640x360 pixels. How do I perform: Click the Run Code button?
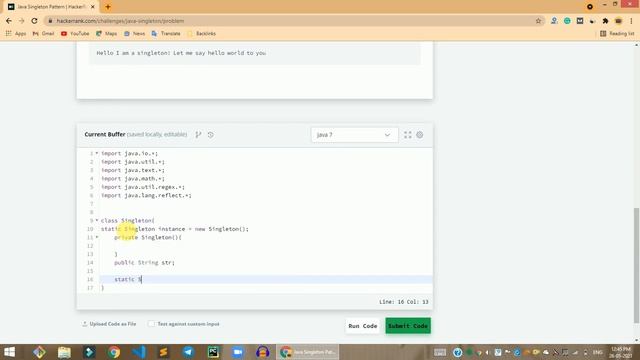point(362,326)
